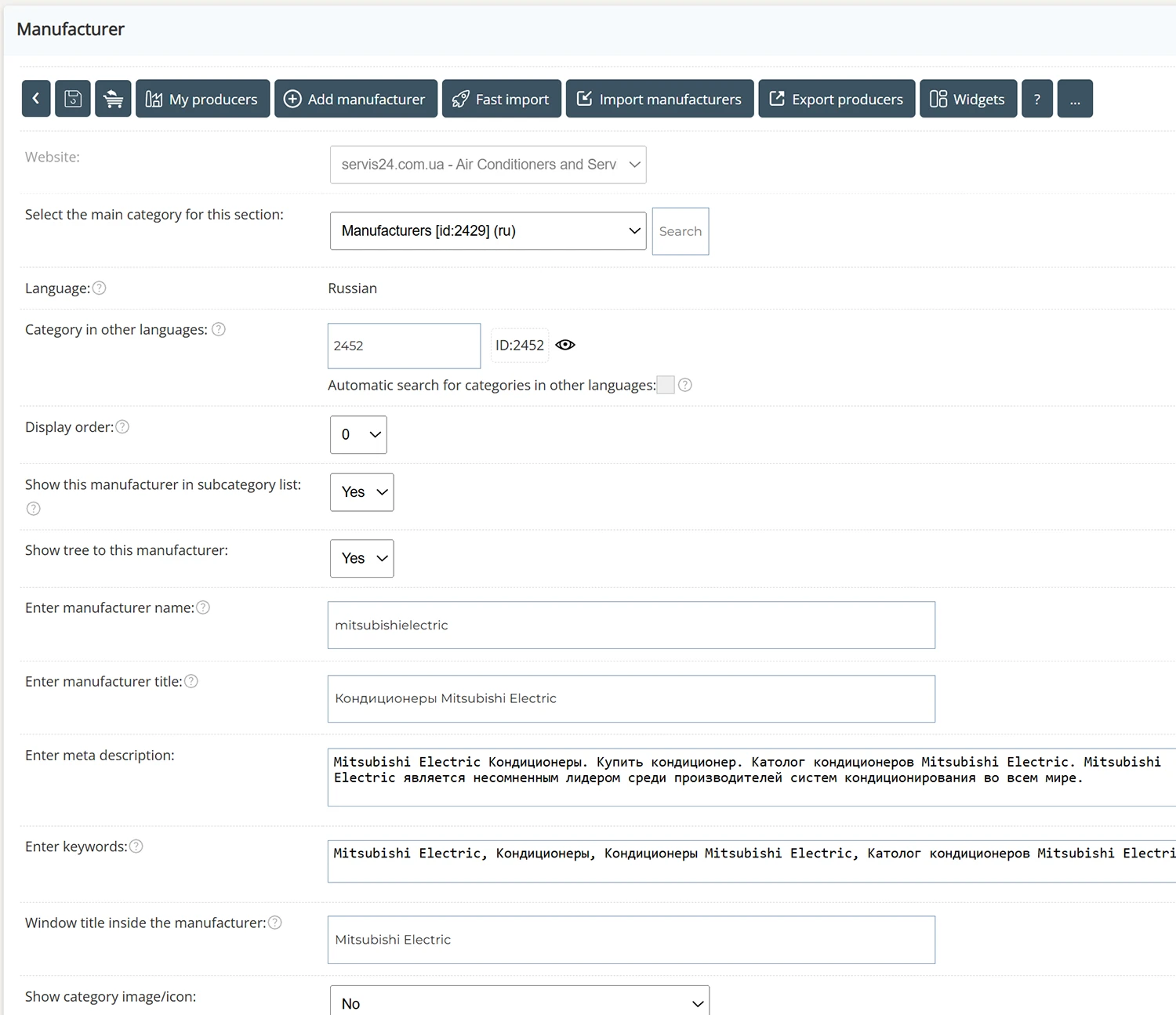Click the back arrow toolbar button
The height and width of the screenshot is (1015, 1176).
pos(36,99)
